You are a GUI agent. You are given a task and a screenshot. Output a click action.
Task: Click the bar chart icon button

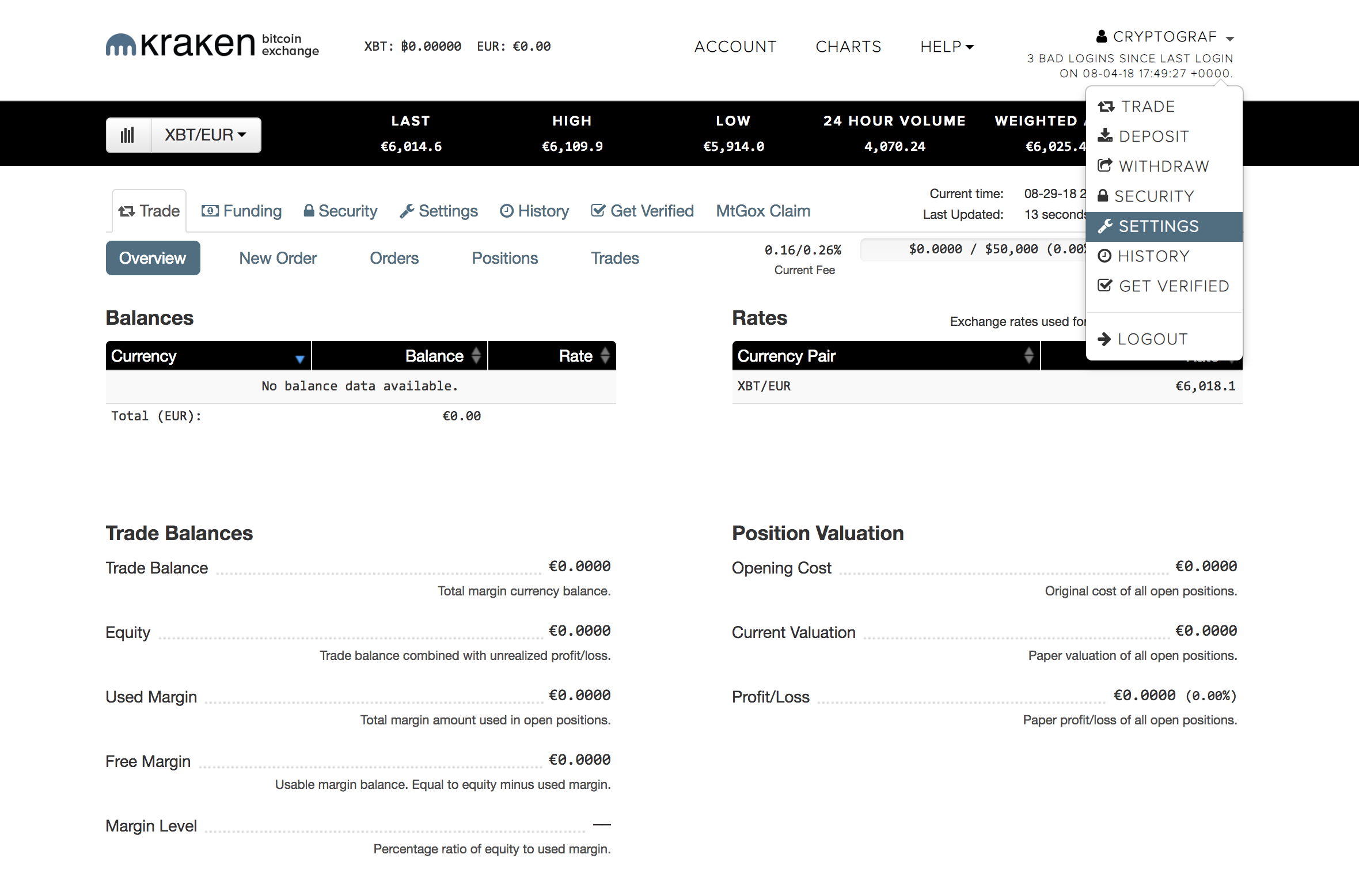click(128, 135)
